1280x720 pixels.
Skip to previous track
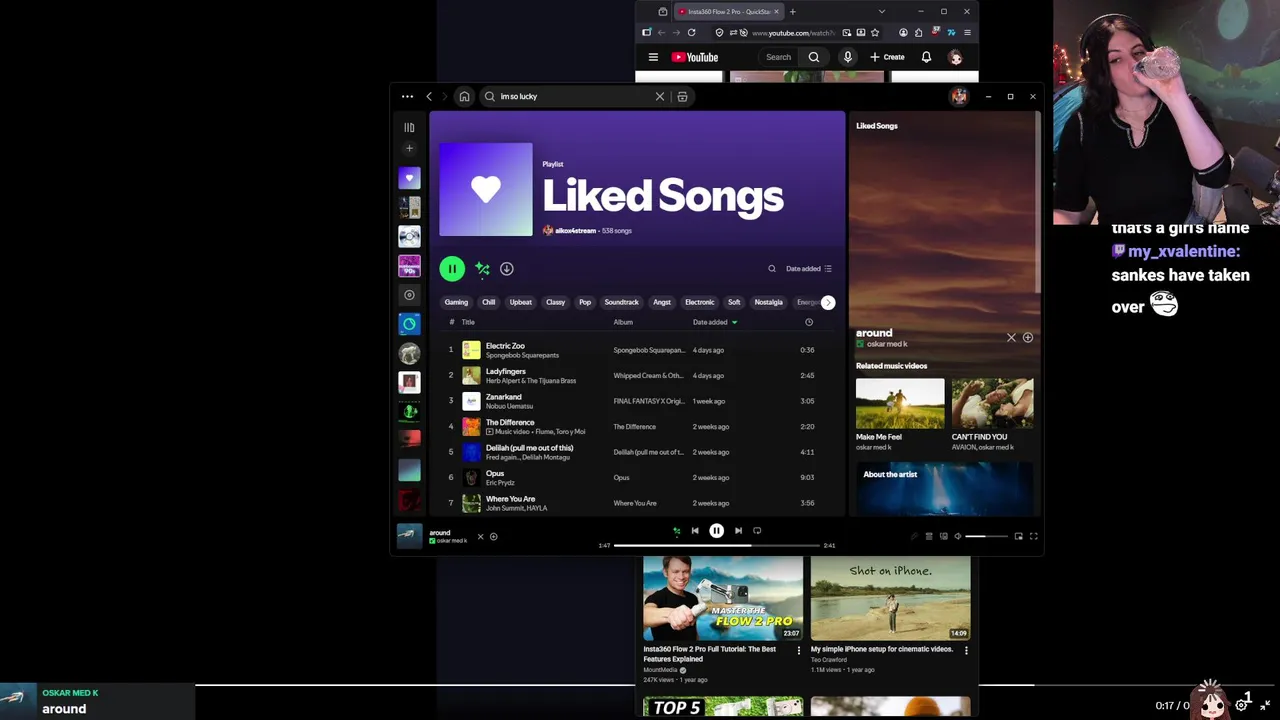(x=695, y=531)
